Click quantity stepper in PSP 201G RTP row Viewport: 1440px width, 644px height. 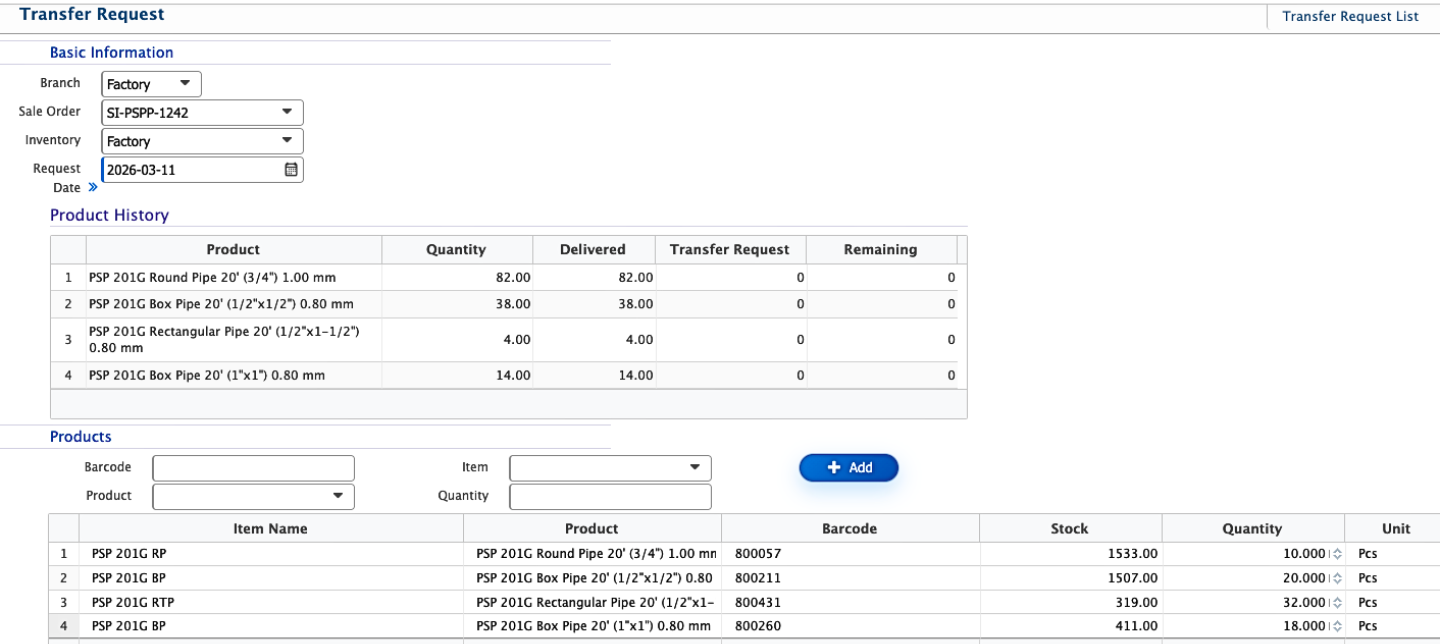tap(1337, 603)
